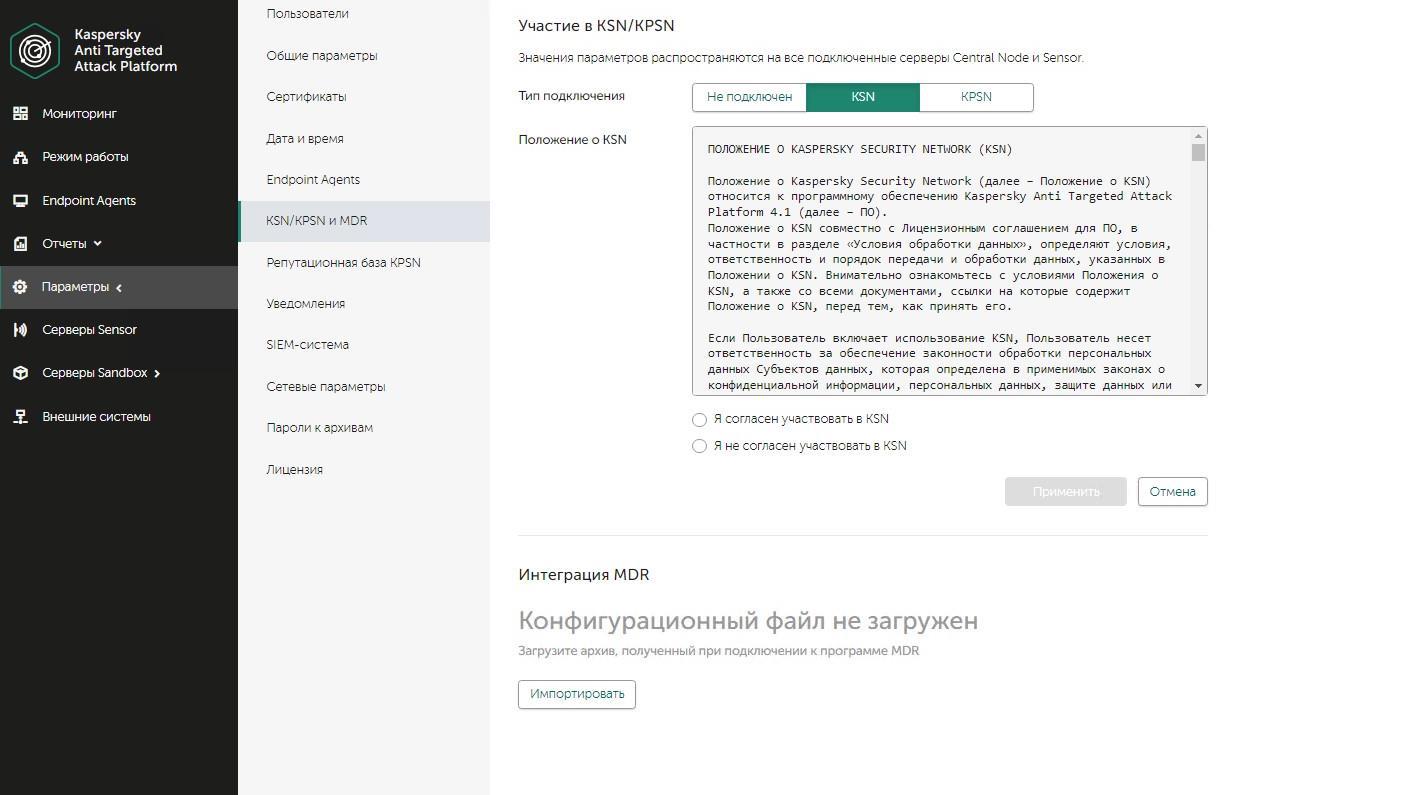
Task: Click the 'Тип подключения' label
Action: pyautogui.click(x=572, y=96)
